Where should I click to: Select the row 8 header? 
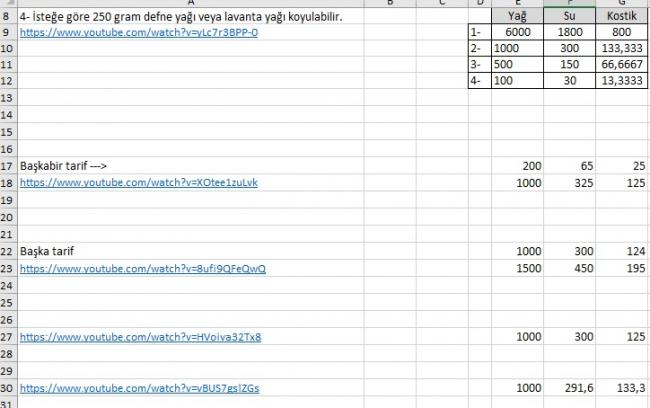[8, 17]
